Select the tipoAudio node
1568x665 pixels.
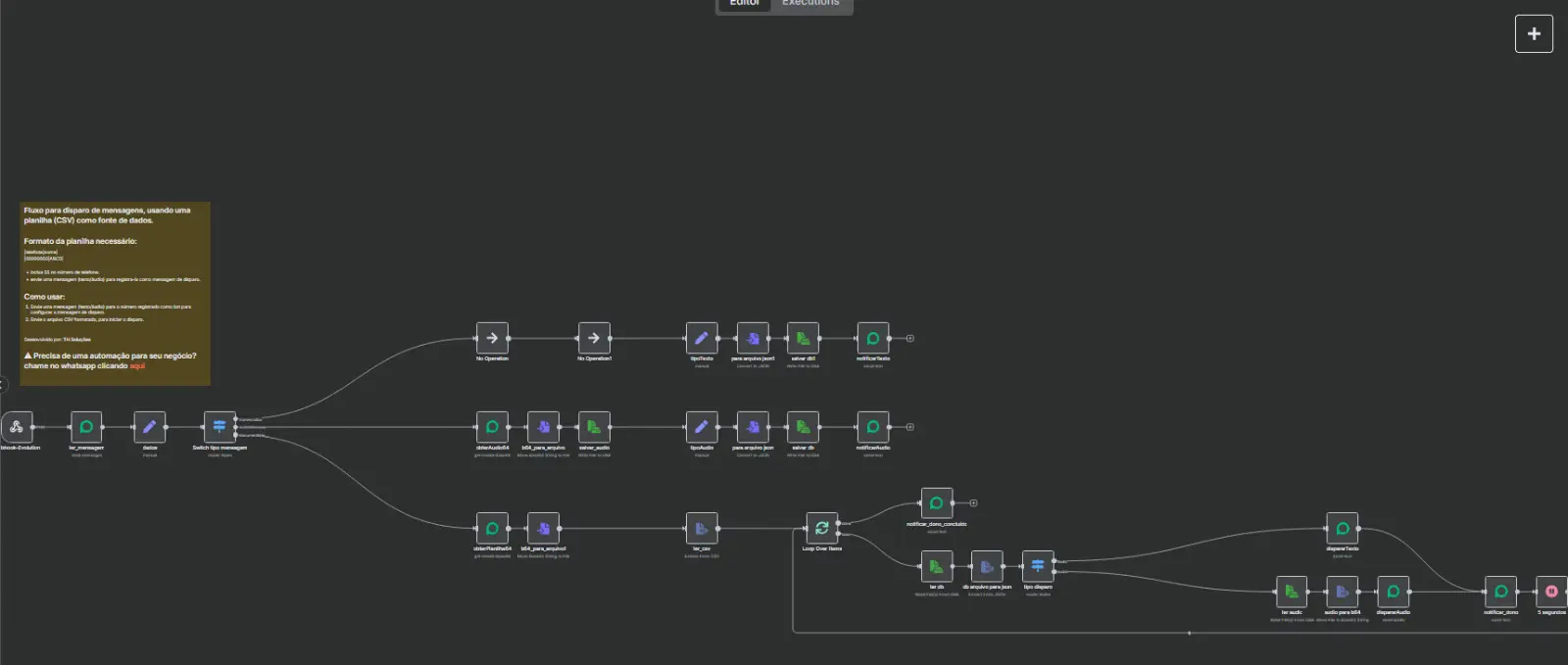click(702, 427)
